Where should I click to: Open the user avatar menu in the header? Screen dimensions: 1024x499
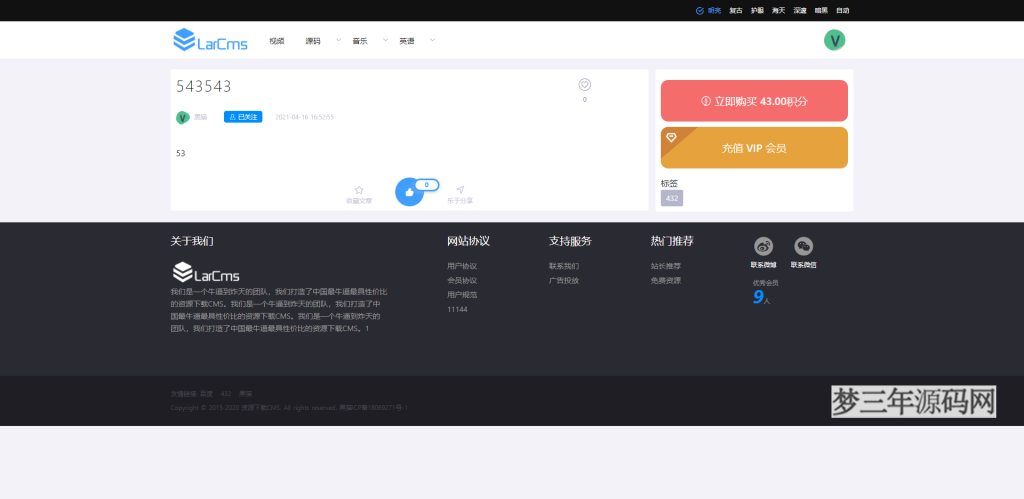834,40
